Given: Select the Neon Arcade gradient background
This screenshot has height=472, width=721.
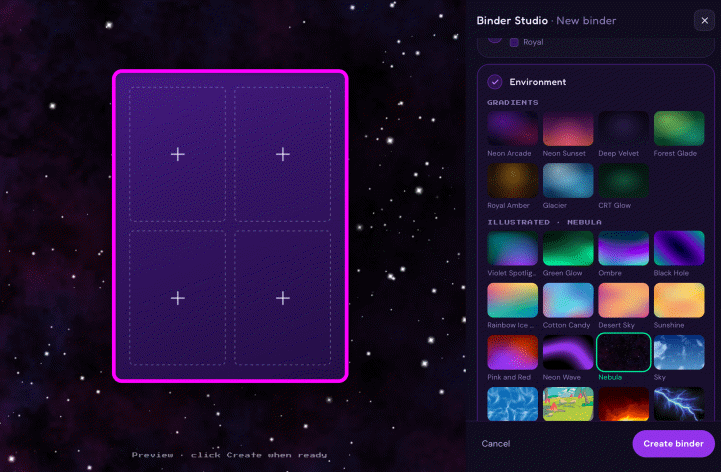Looking at the screenshot, I should pos(512,128).
